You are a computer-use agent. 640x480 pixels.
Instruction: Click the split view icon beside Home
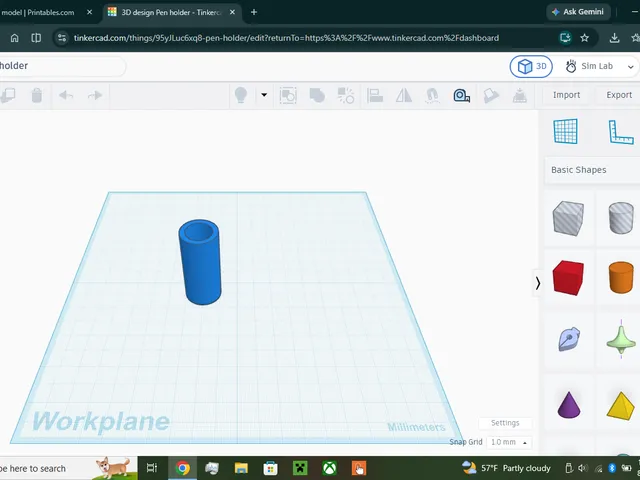click(x=36, y=38)
